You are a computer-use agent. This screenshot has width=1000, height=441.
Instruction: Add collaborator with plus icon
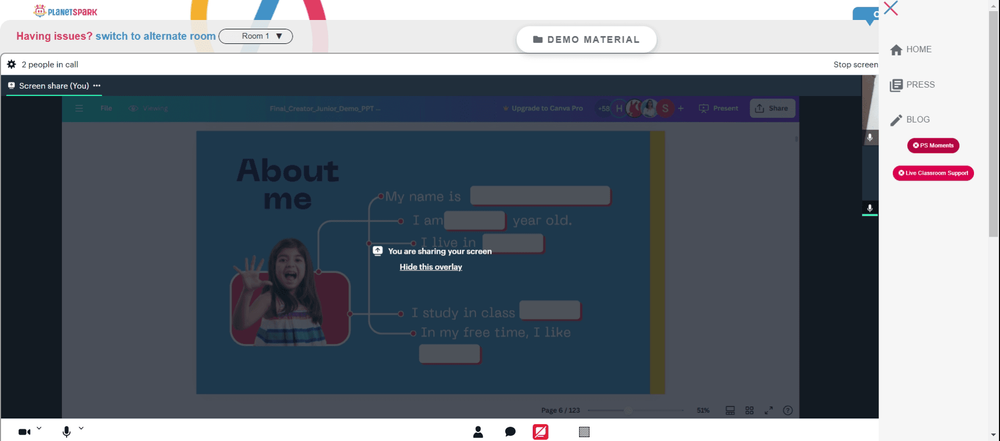[680, 108]
